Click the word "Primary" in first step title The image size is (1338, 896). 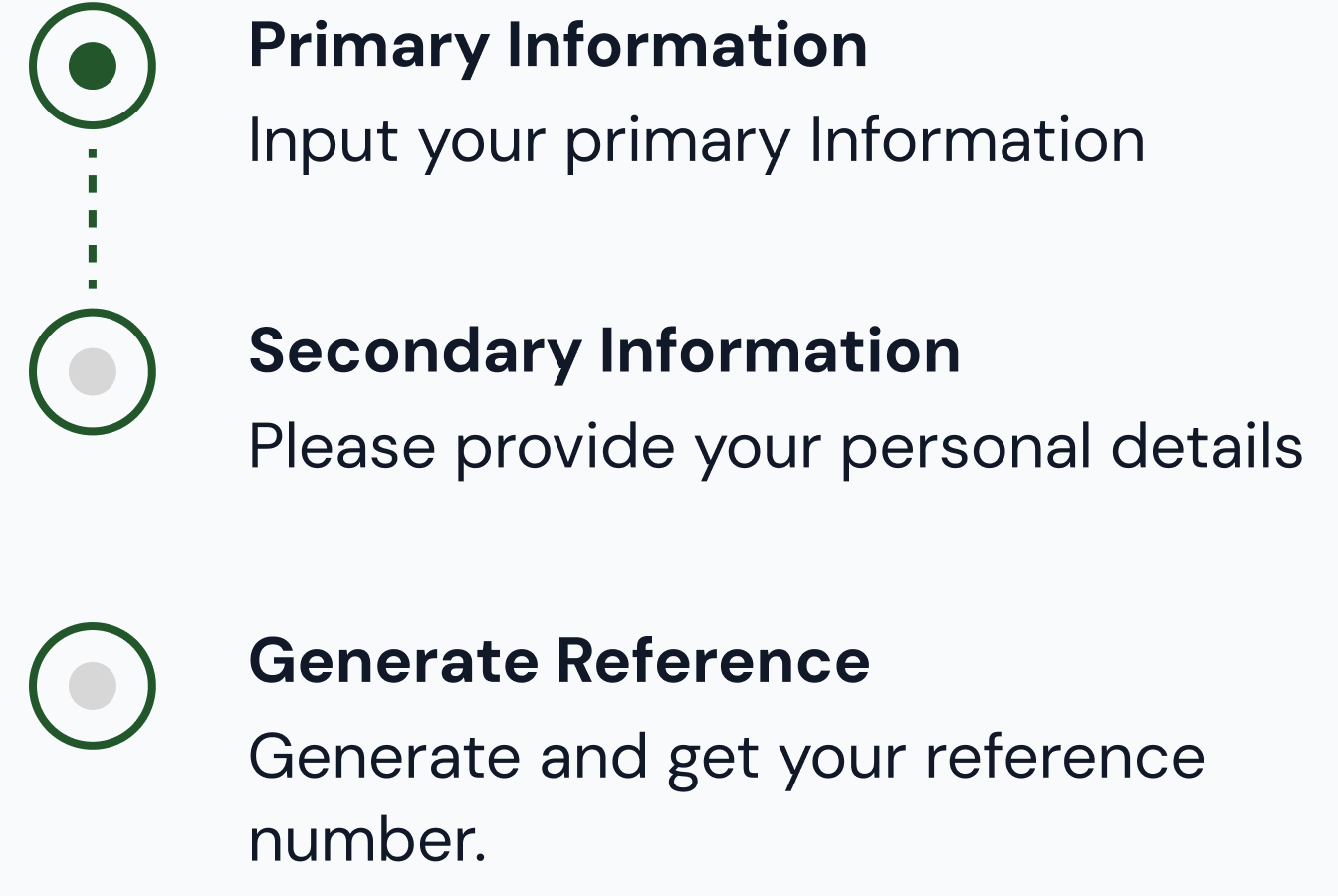(369, 46)
